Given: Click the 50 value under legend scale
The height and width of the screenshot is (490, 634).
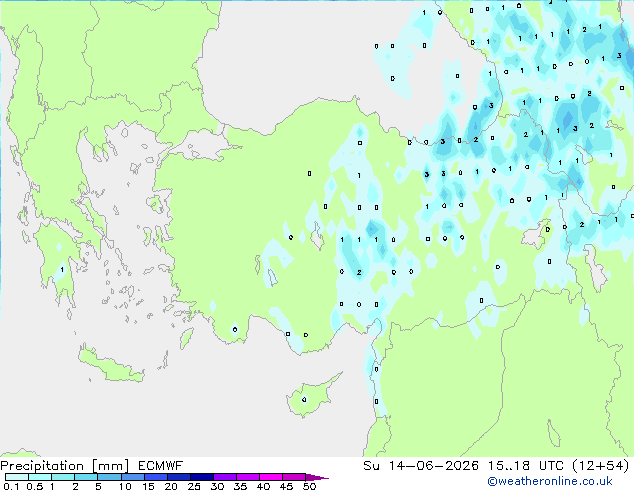Looking at the screenshot, I should [x=309, y=486].
